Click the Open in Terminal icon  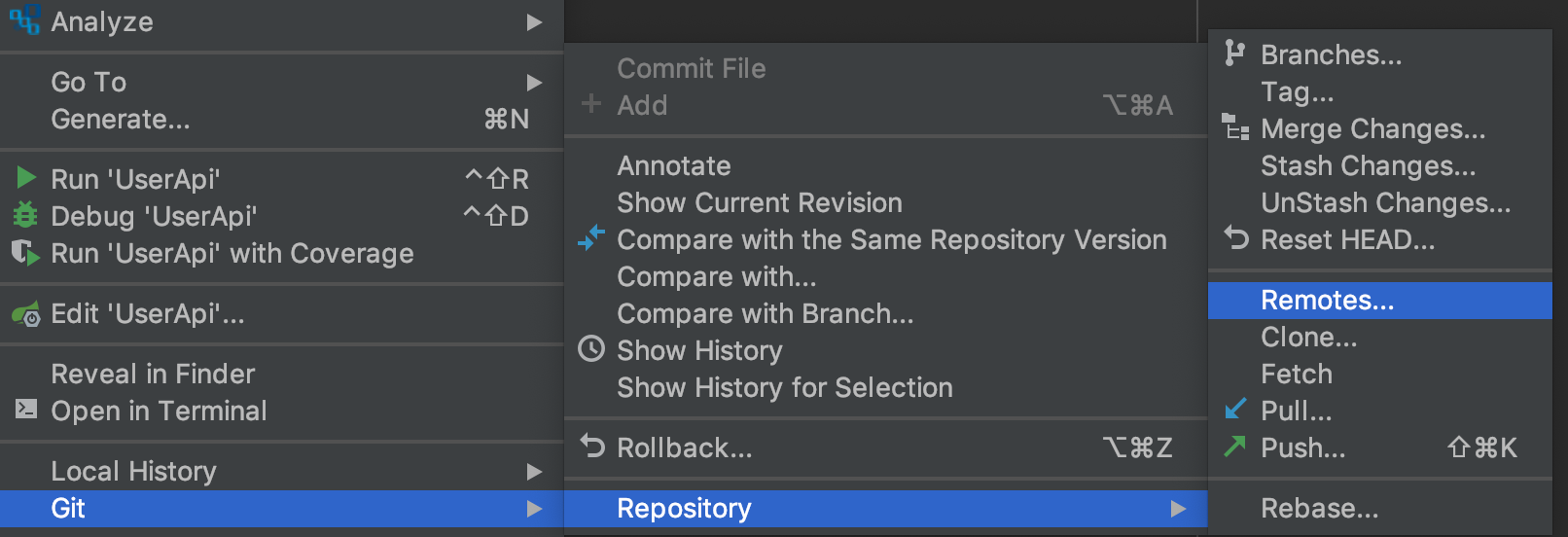[x=26, y=410]
